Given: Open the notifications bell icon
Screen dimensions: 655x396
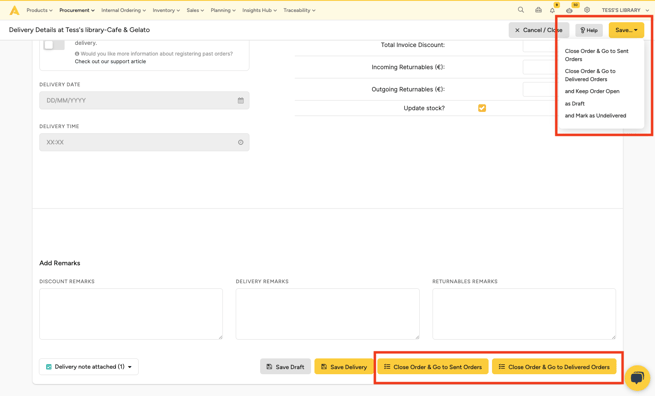Looking at the screenshot, I should 552,10.
